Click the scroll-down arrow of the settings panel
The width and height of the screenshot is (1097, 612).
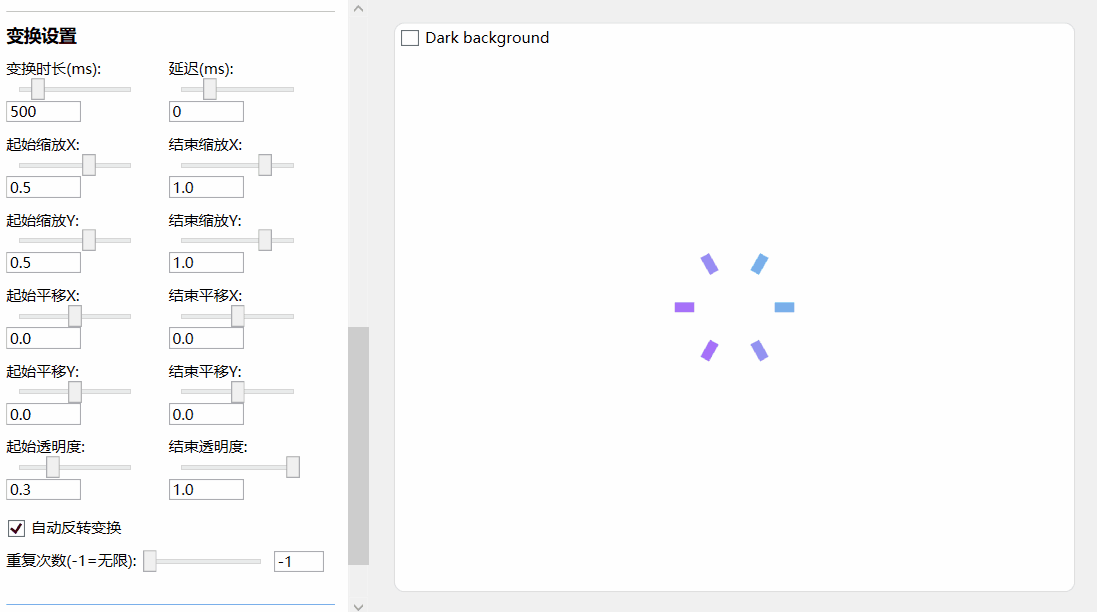[359, 604]
